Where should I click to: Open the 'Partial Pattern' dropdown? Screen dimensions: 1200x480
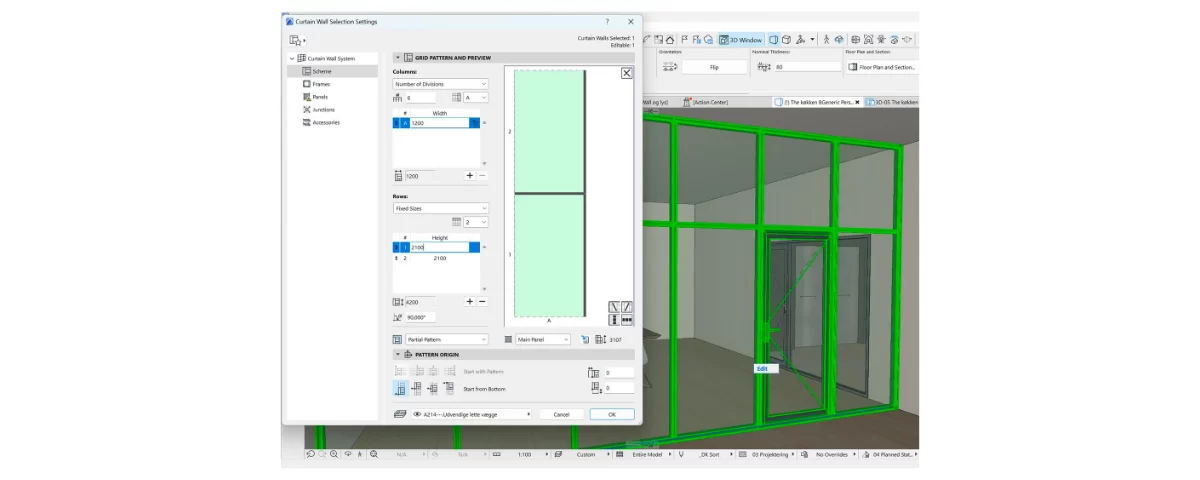click(447, 340)
